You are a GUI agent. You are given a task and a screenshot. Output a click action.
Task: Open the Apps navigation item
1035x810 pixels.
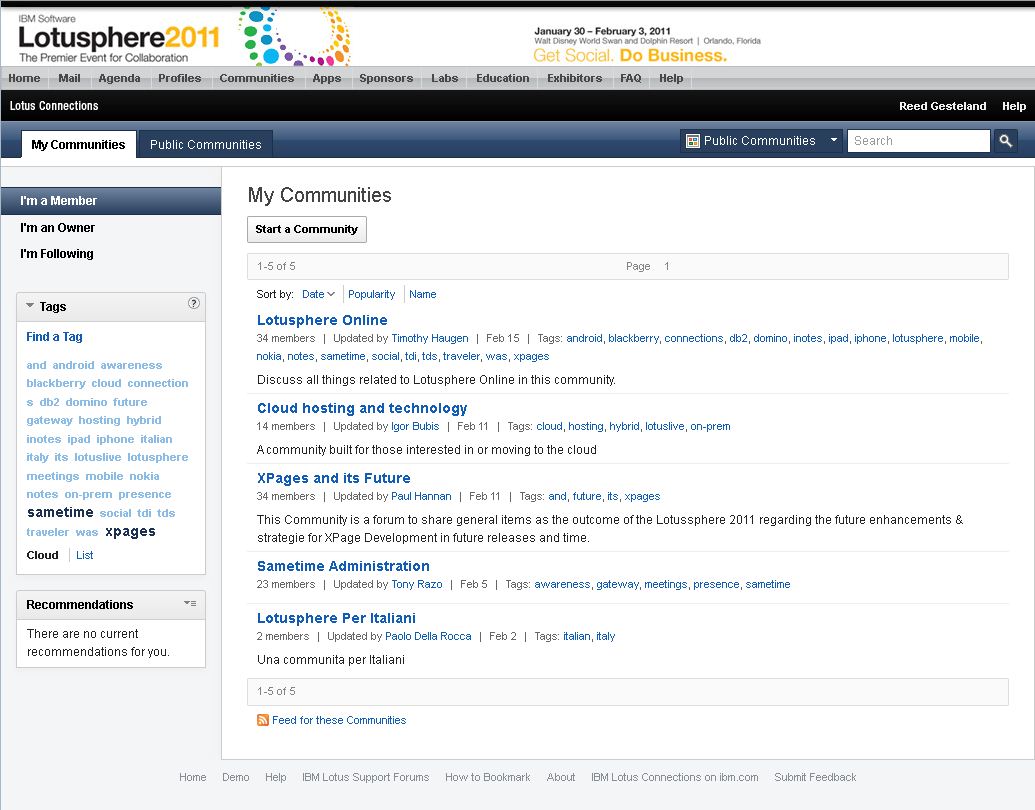[x=327, y=78]
